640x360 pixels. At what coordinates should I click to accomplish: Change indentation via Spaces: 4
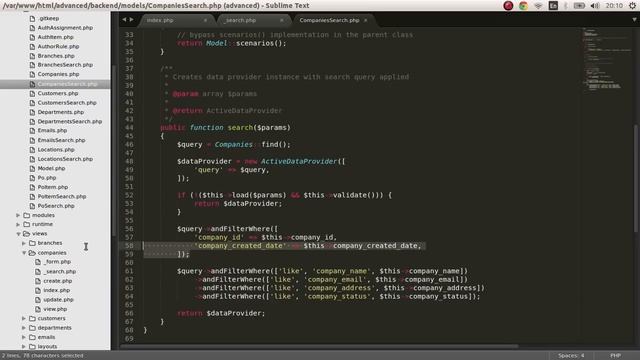(x=571, y=356)
